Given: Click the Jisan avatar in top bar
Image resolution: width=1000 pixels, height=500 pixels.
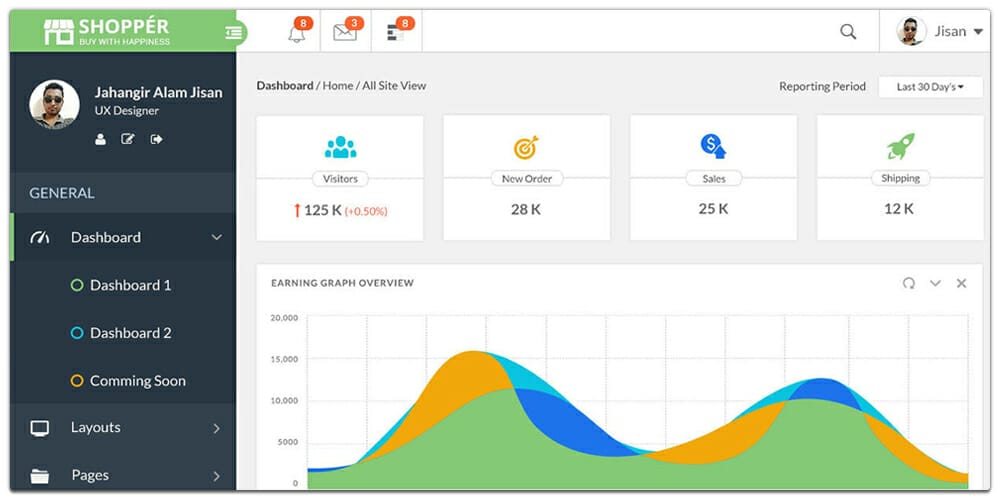Looking at the screenshot, I should coord(911,31).
